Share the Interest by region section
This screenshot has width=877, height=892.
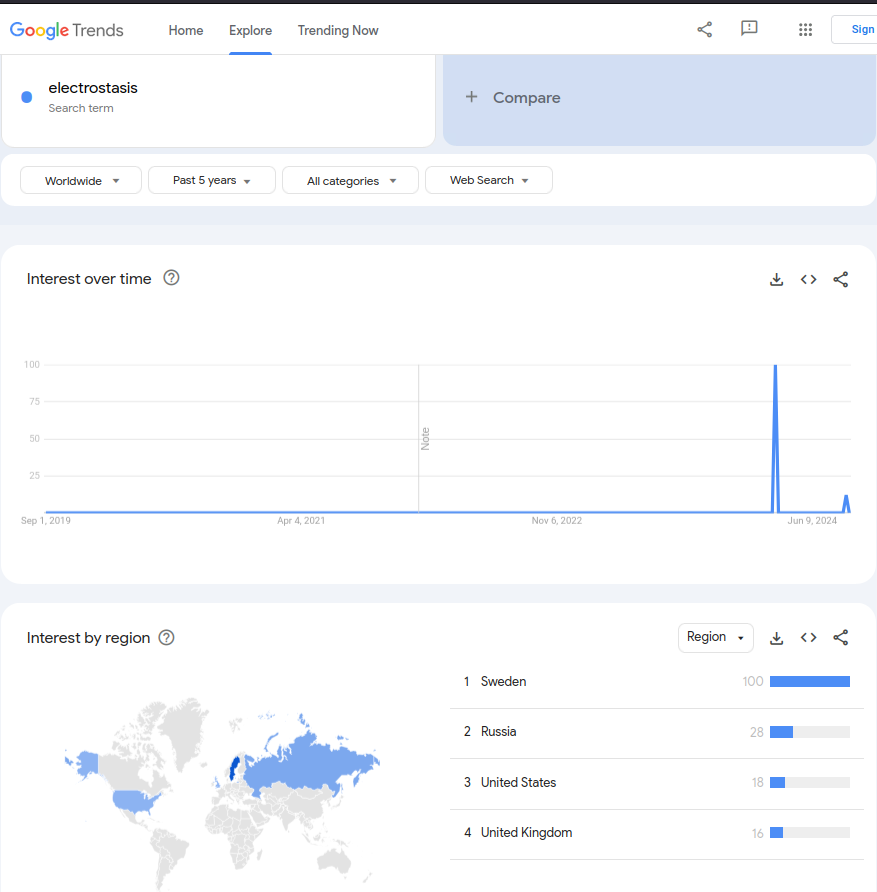(841, 638)
